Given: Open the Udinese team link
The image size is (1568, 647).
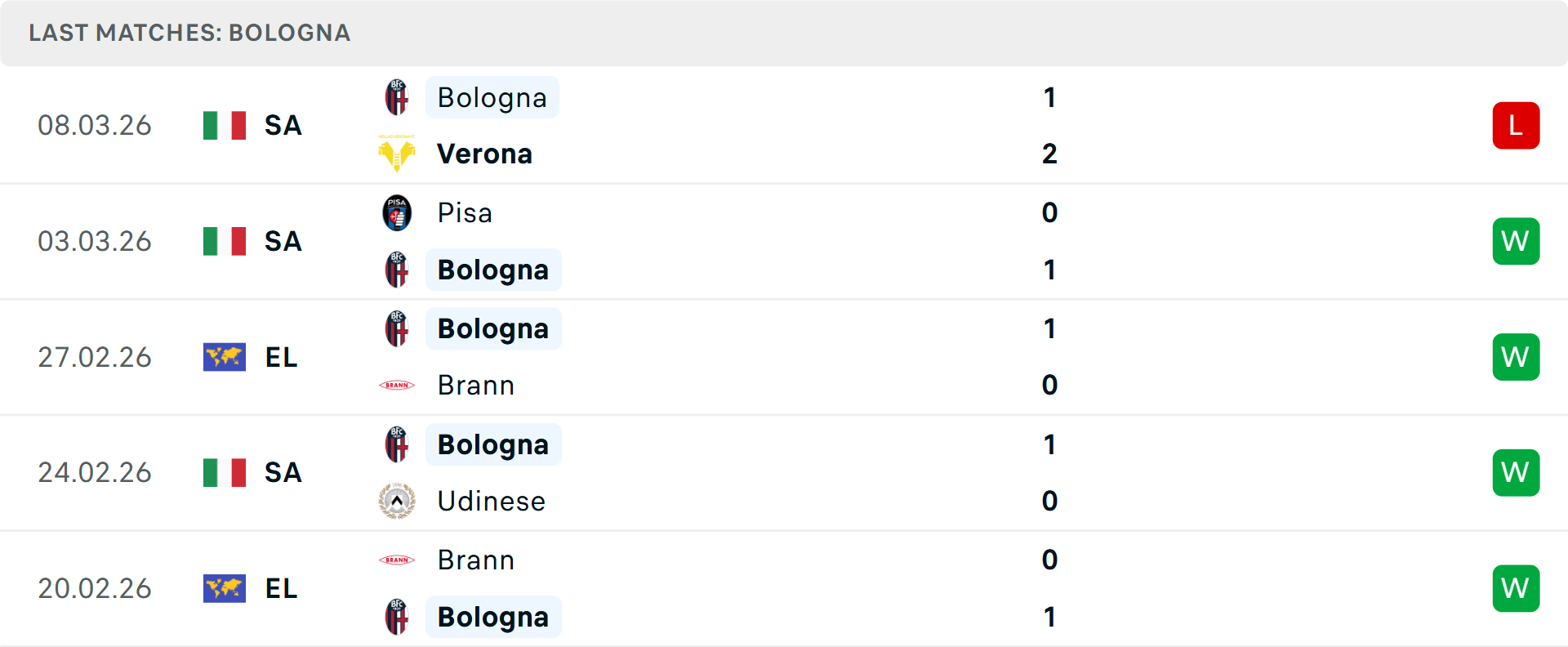Looking at the screenshot, I should [x=491, y=501].
